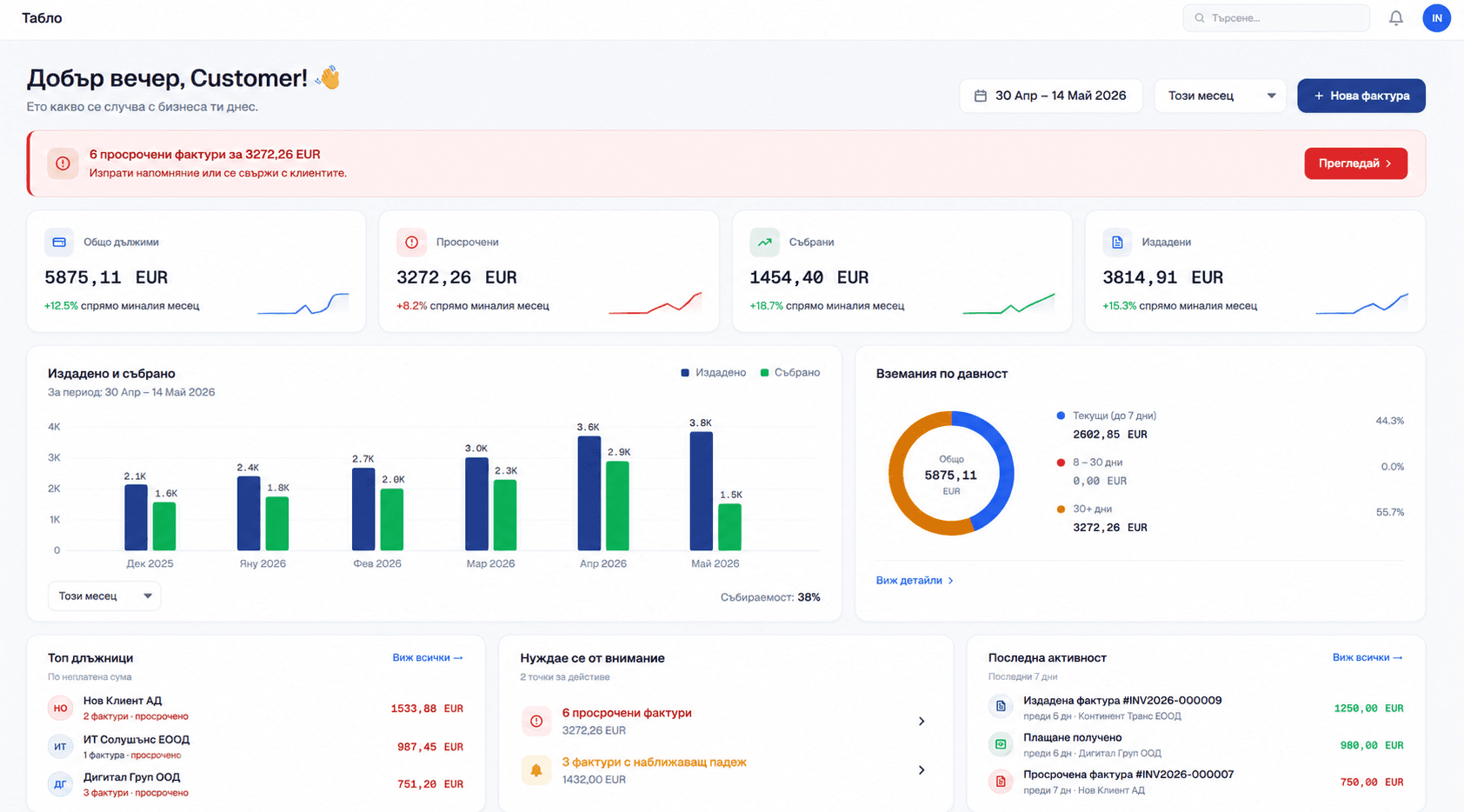Open Виж всички in Топ длъжници

click(427, 657)
